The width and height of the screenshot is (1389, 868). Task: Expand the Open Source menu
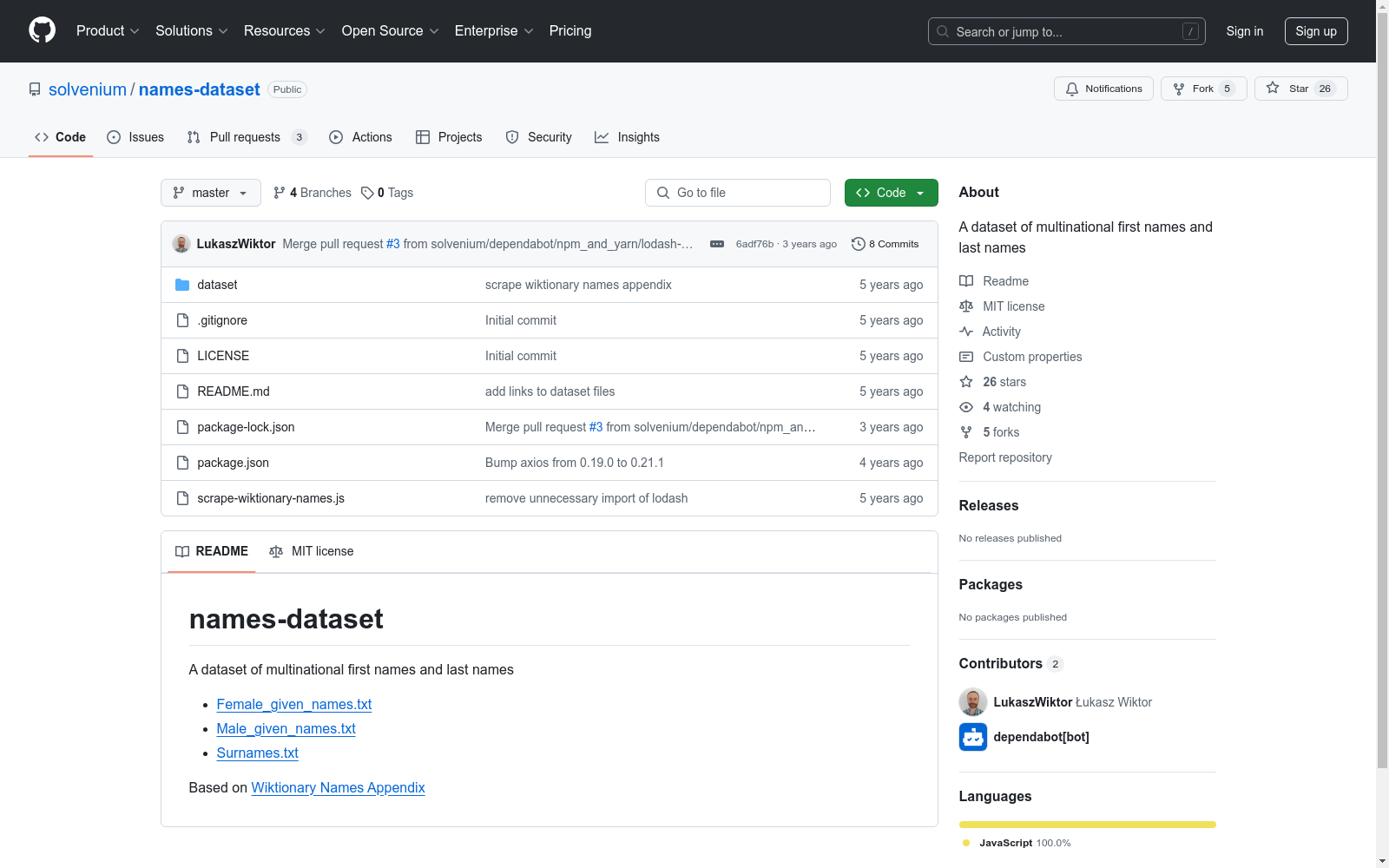point(391,31)
